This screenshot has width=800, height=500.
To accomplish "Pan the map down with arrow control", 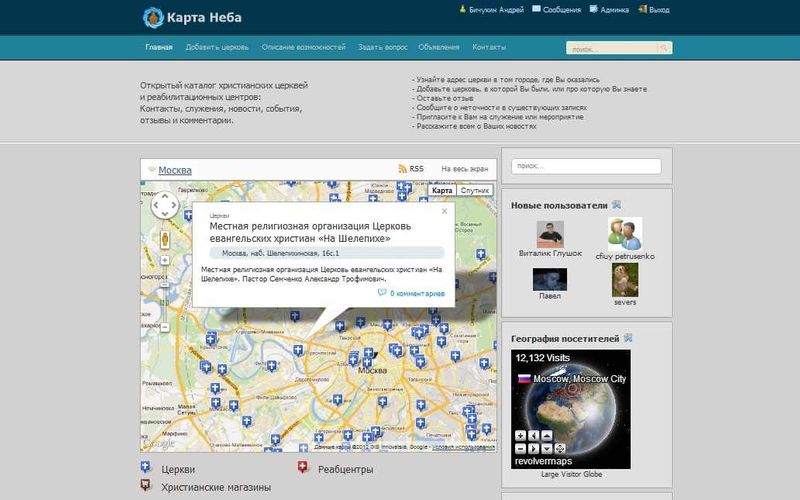I will tap(165, 214).
